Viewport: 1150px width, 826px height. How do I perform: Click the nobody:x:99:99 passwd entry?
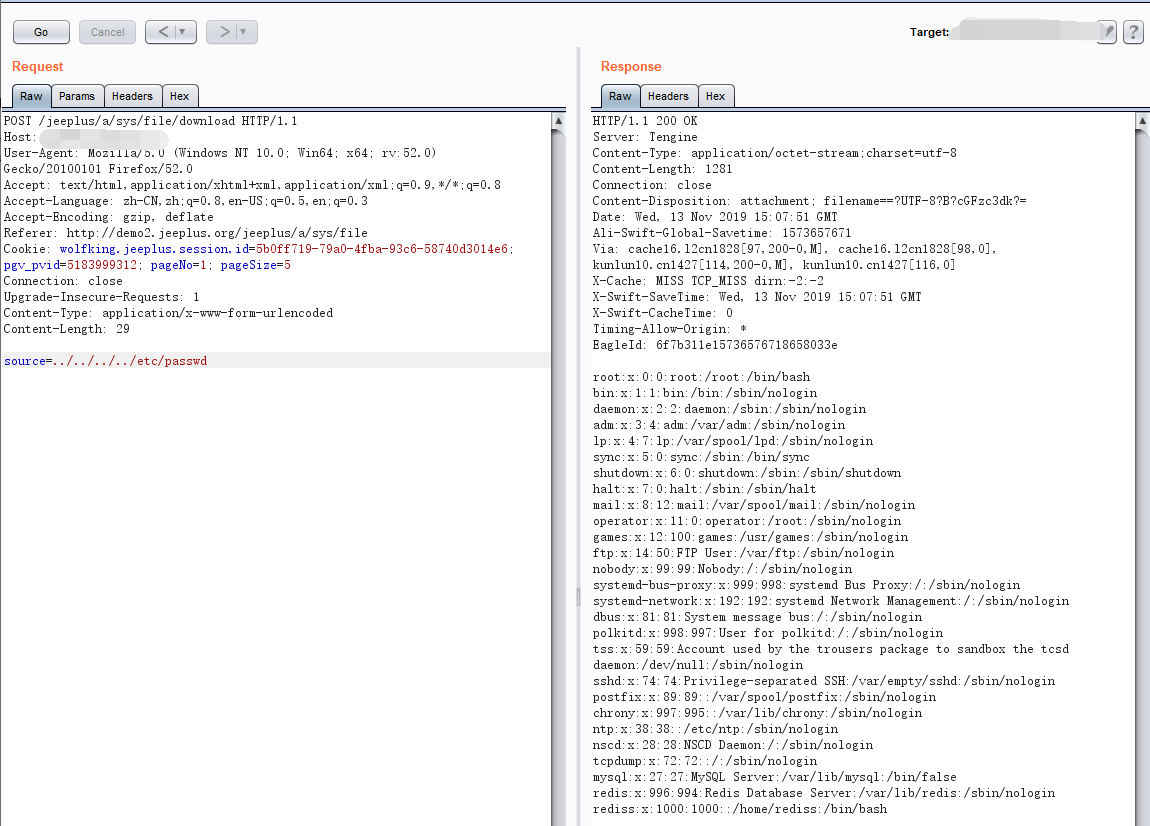click(722, 569)
